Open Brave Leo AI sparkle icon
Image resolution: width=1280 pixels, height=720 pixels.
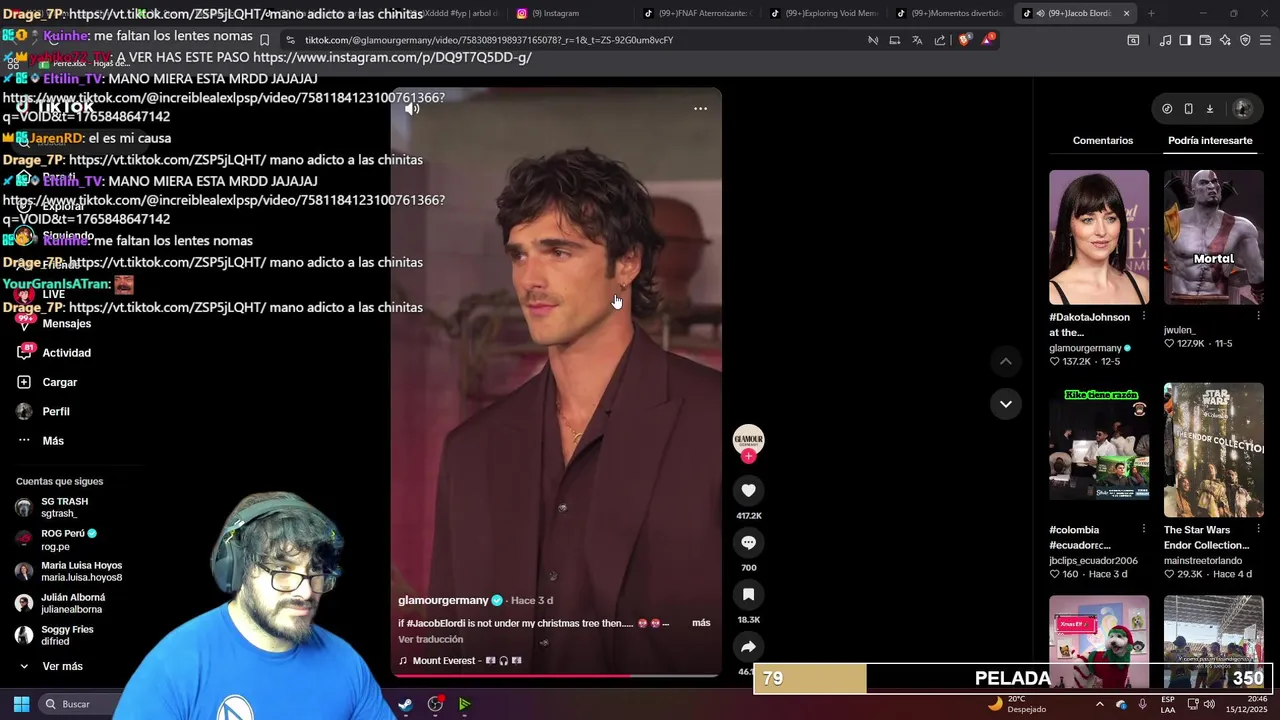coord(1225,40)
